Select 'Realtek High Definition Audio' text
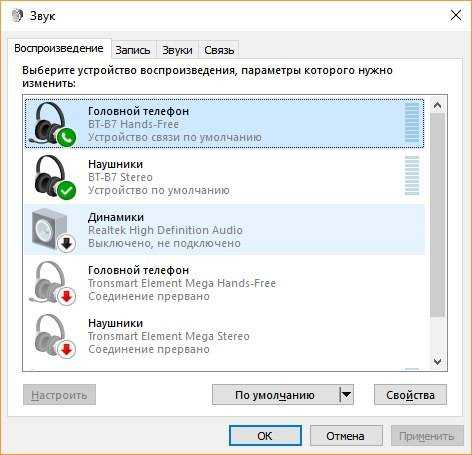472x455 pixels. tap(165, 230)
